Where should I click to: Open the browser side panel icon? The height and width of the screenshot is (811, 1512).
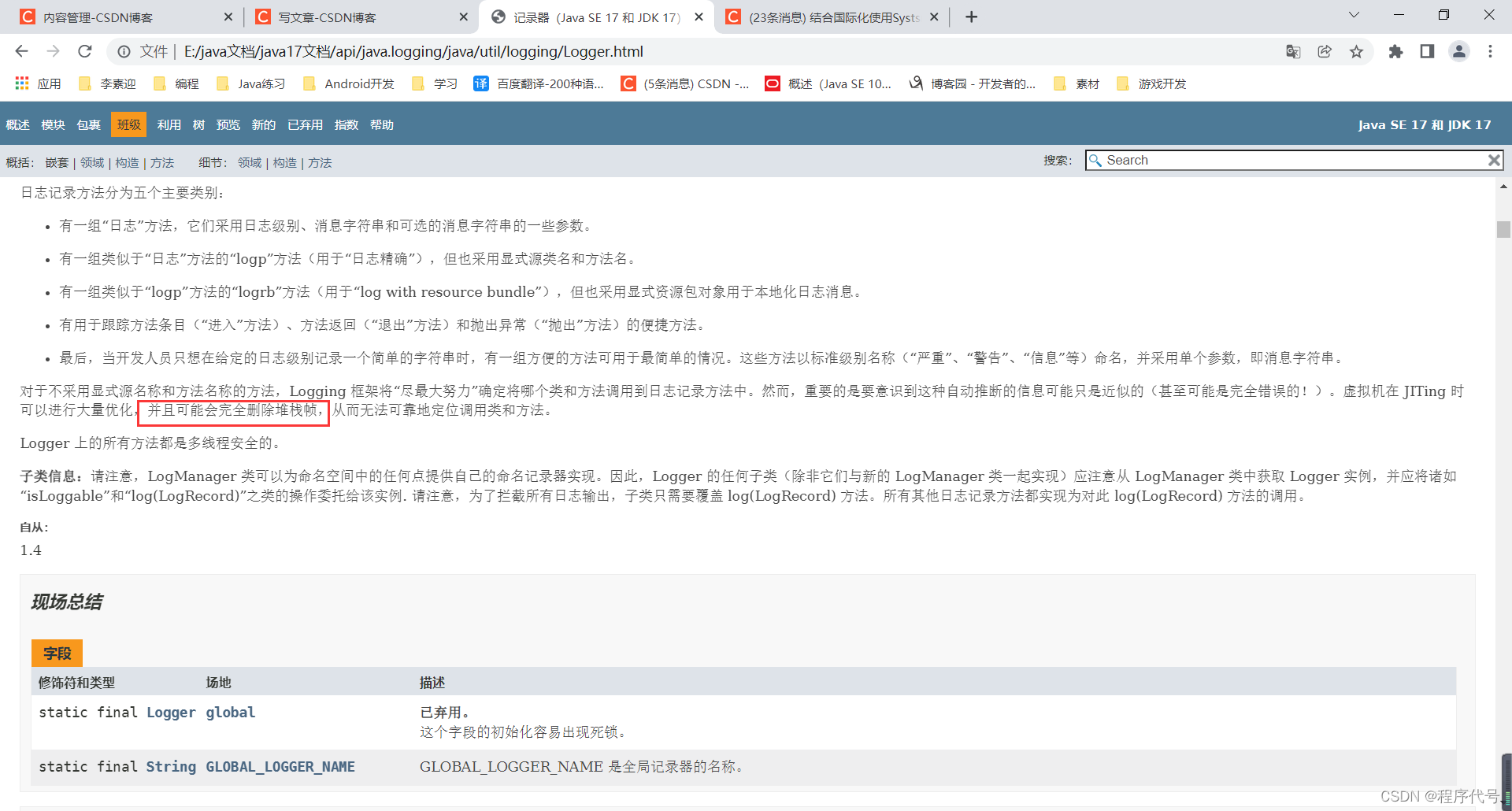pyautogui.click(x=1427, y=51)
